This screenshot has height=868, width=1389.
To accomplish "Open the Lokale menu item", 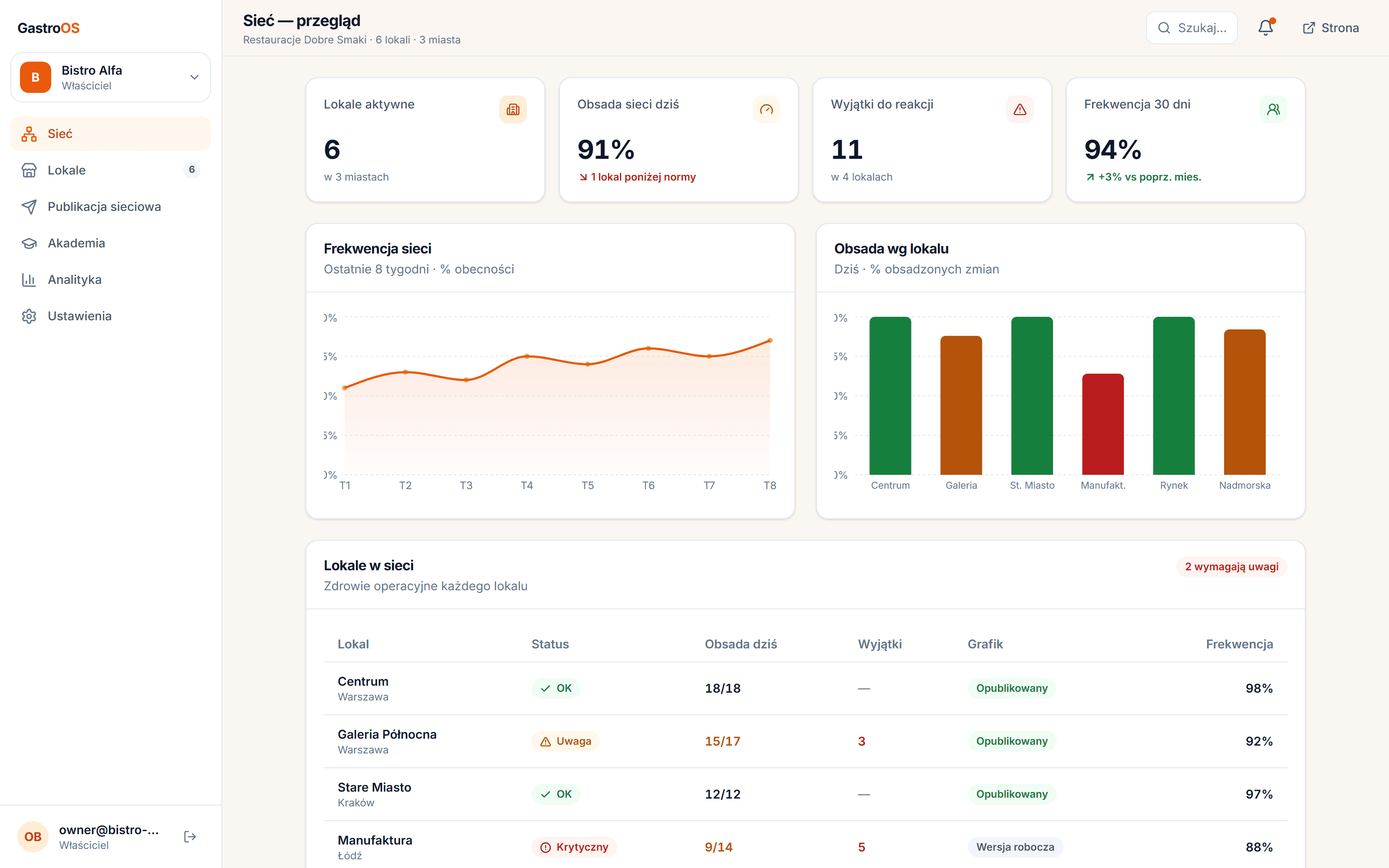I will tap(111, 170).
